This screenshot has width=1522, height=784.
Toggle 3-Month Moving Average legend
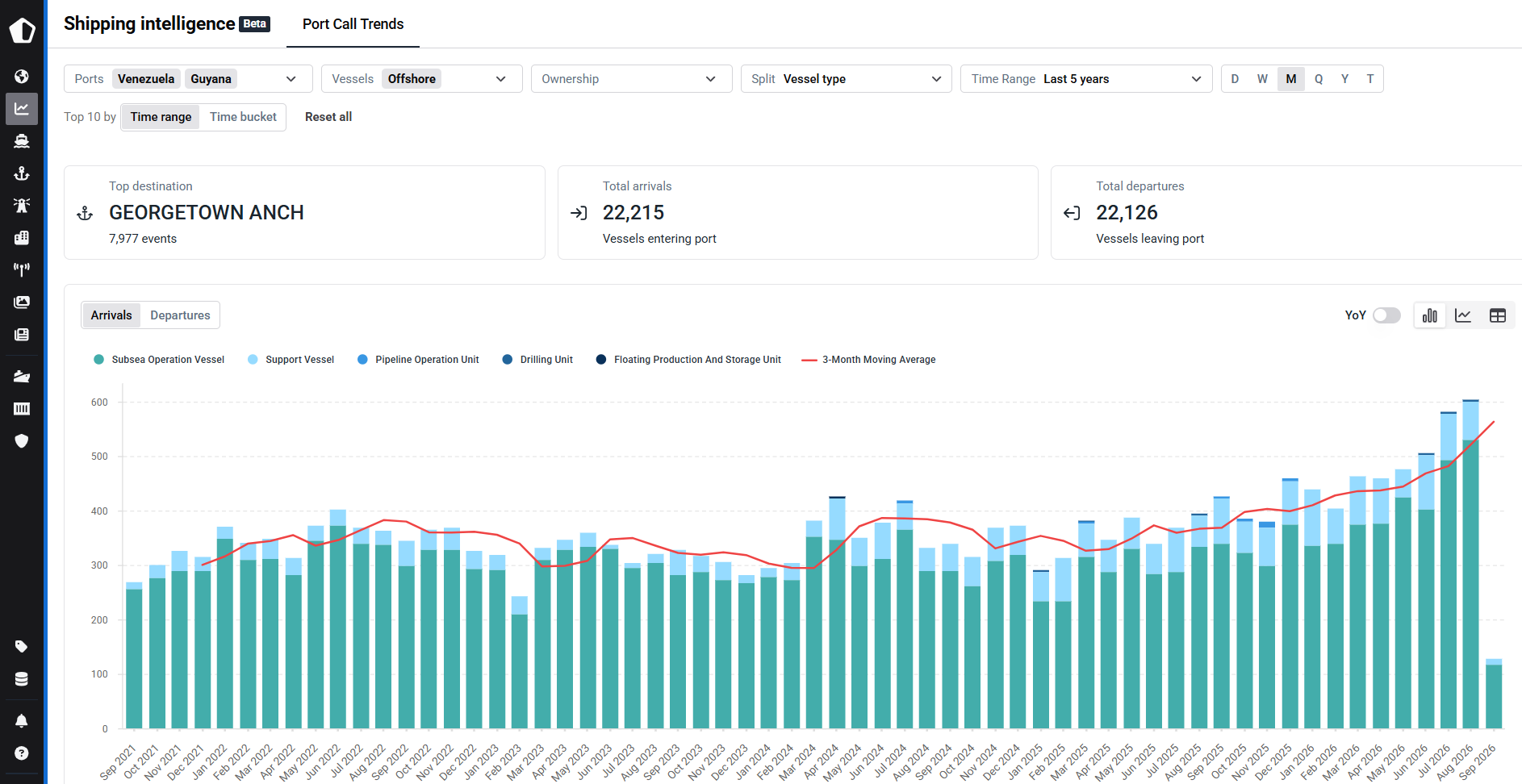pos(868,360)
